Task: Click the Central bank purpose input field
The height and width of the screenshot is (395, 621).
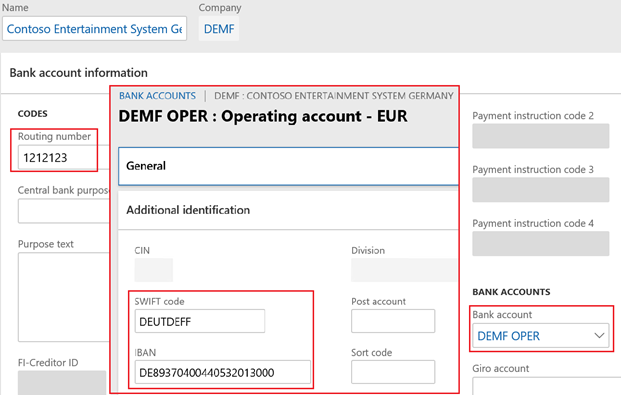Action: click(63, 211)
